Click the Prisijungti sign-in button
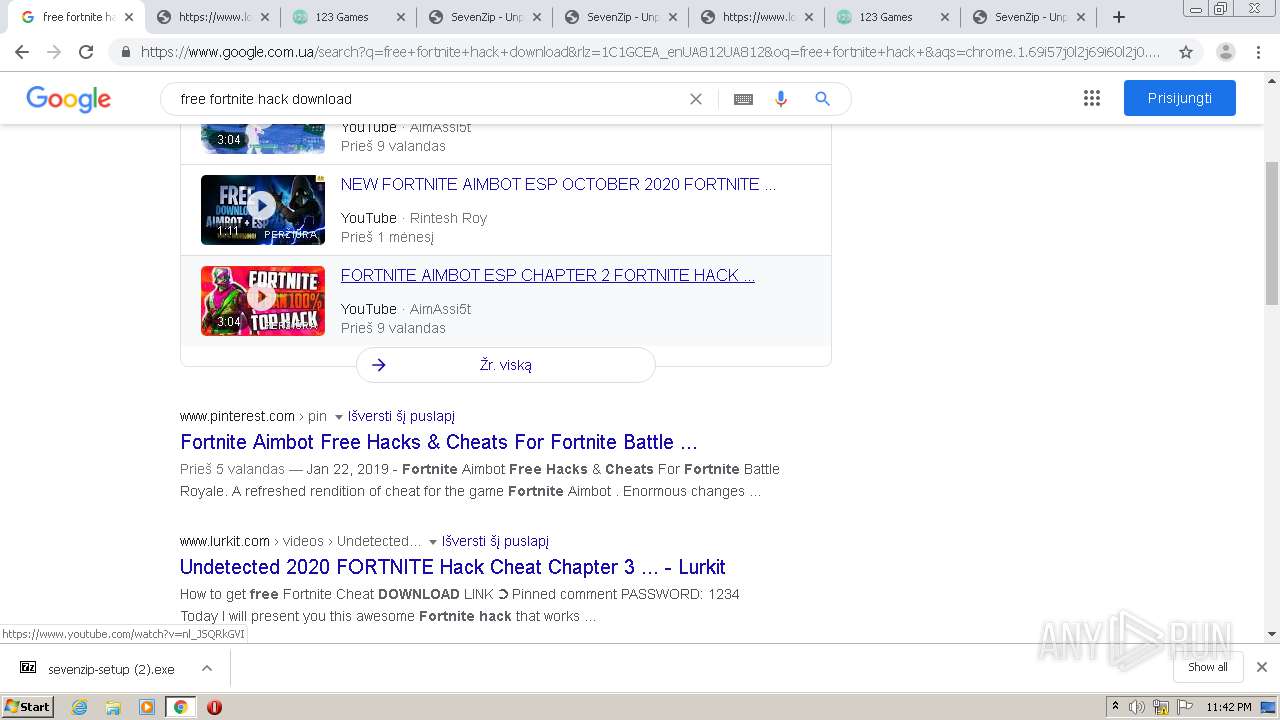This screenshot has height=720, width=1280. (x=1180, y=98)
